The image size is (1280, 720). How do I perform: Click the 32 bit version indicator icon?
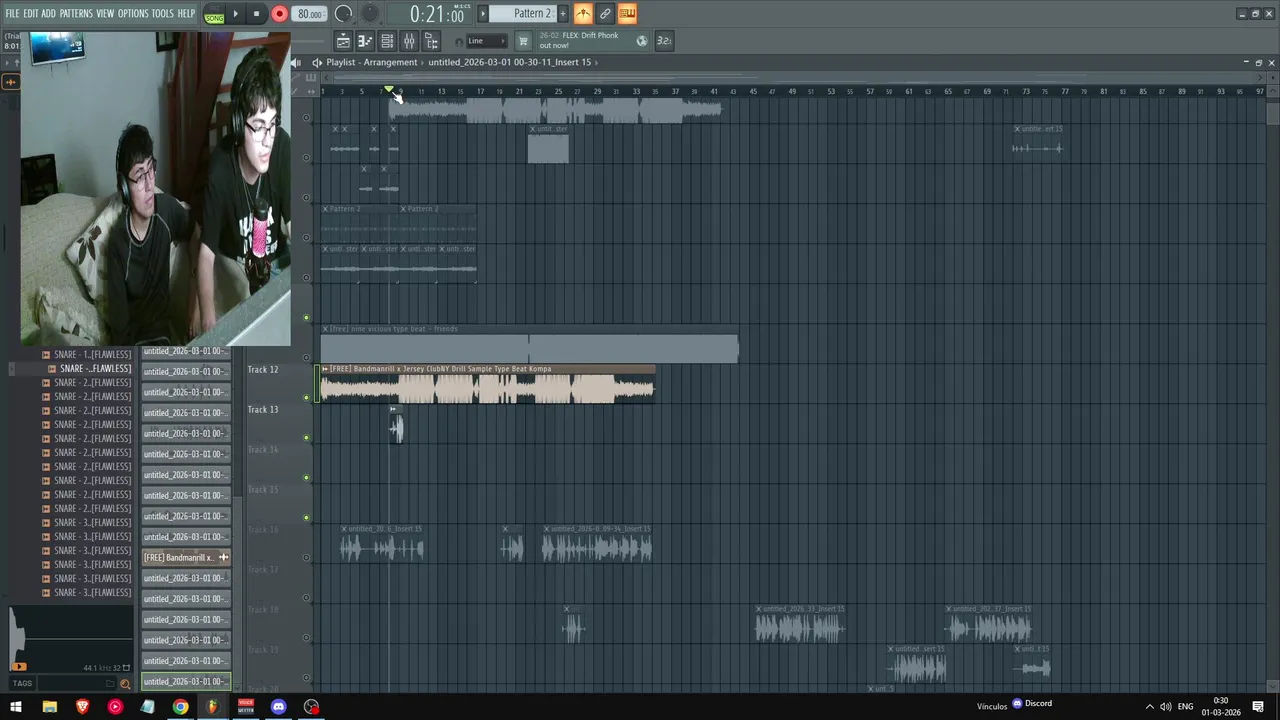[x=664, y=41]
